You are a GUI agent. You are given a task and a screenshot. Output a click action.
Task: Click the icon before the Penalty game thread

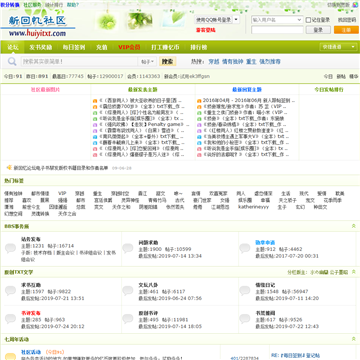pyautogui.click(x=95, y=125)
